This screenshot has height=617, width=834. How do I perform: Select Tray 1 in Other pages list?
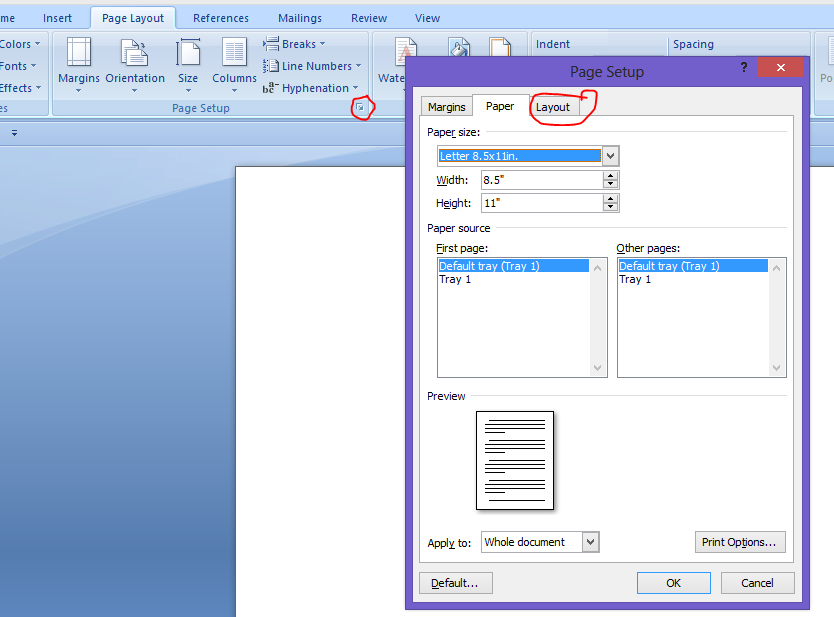[x=635, y=280]
